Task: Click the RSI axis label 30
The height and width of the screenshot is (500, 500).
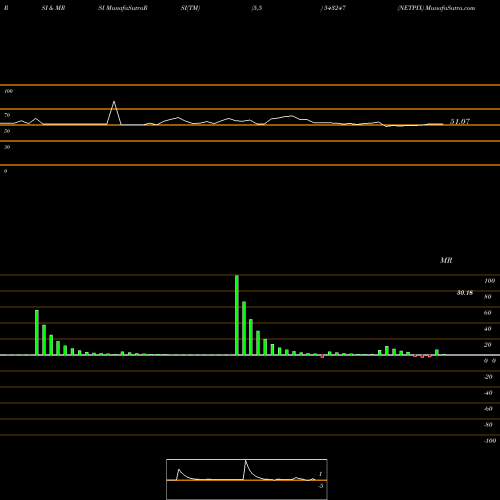Action: 7,147
